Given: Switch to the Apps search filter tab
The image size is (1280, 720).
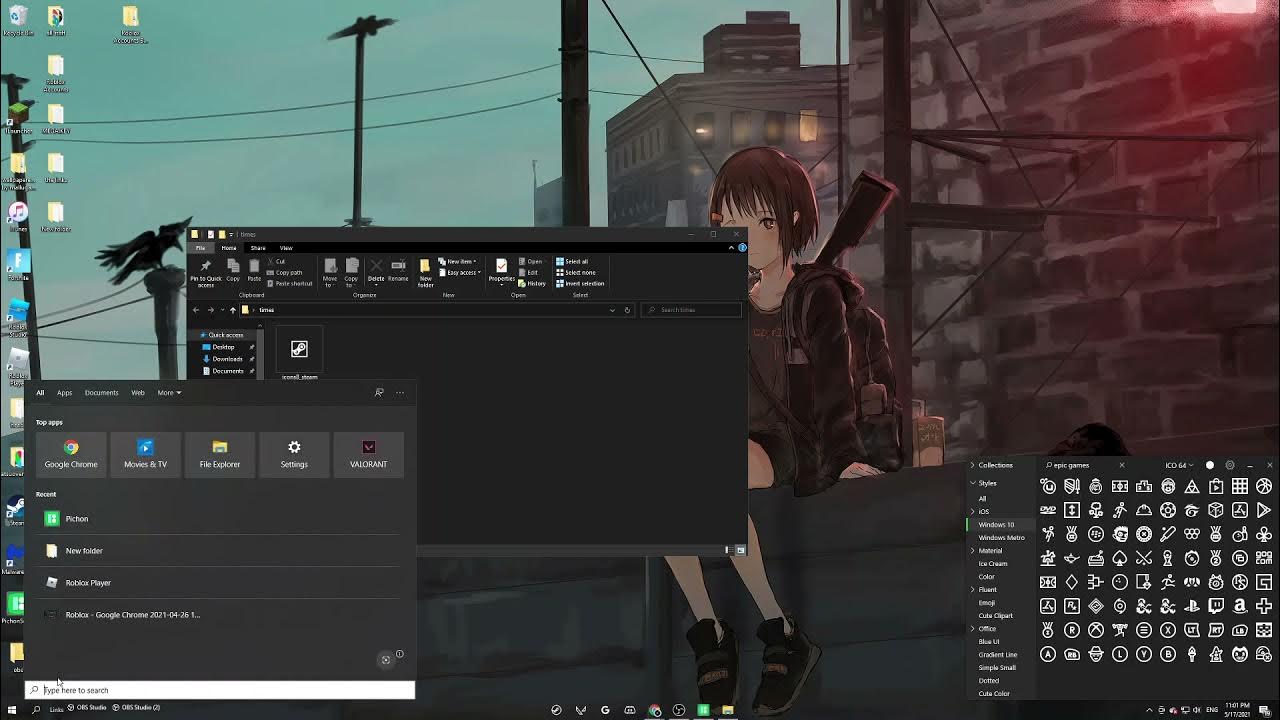Looking at the screenshot, I should (x=64, y=392).
